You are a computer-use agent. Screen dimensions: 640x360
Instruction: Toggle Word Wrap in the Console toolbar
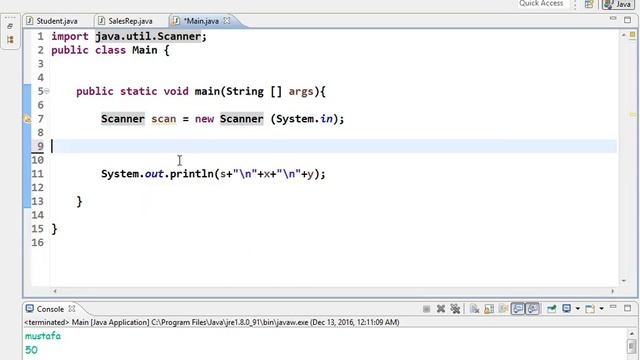(503, 309)
